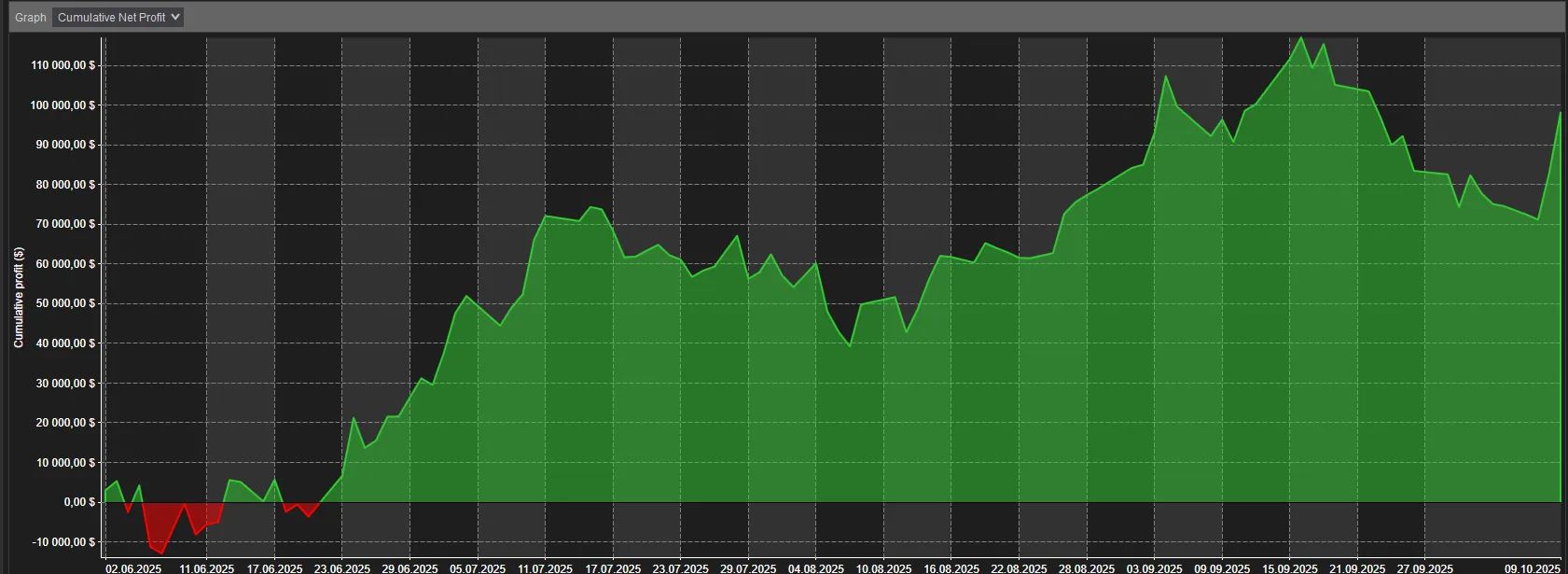Select the -10 000,00 $ axis value
1568x574 pixels.
(63, 542)
